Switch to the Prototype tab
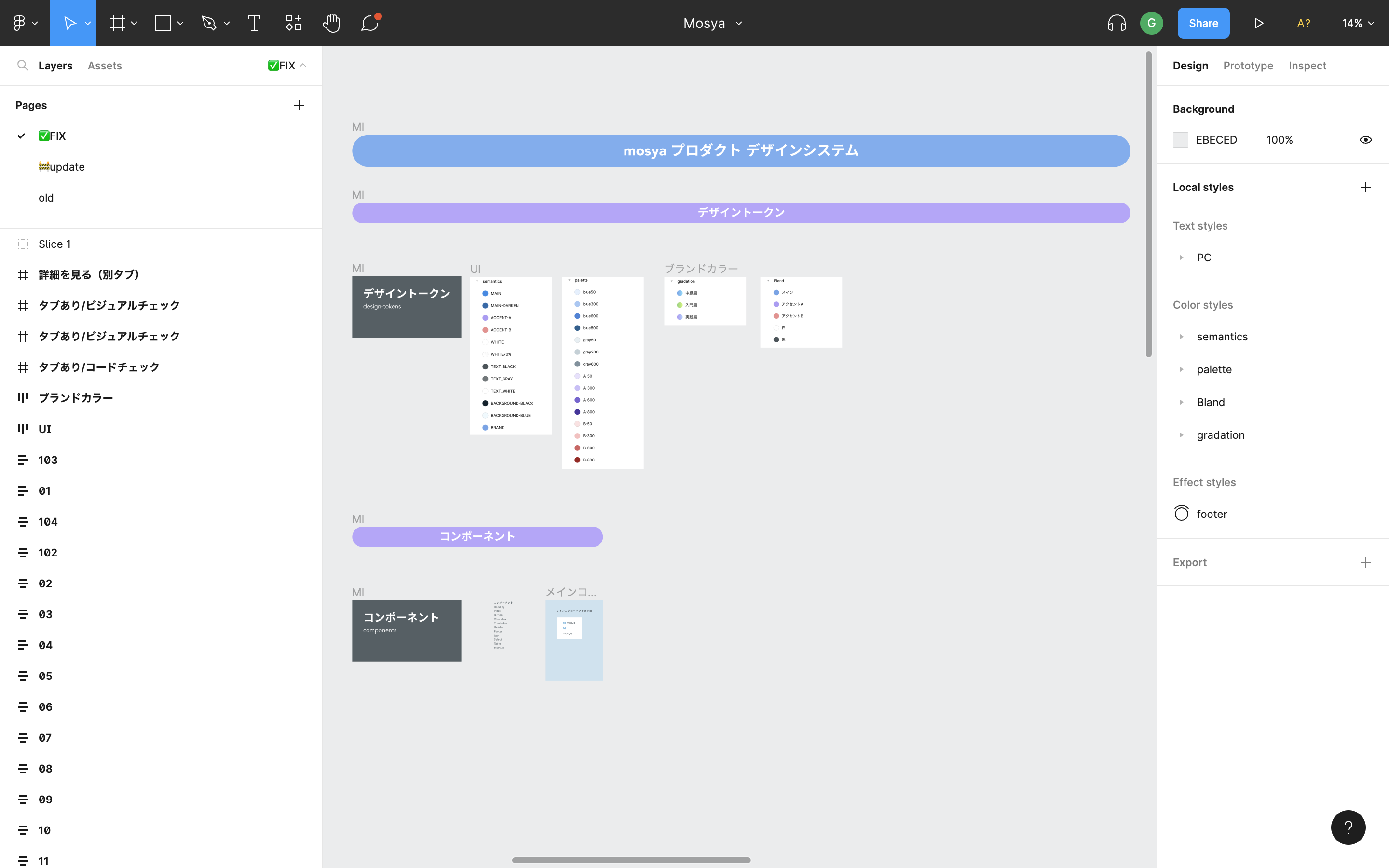Image resolution: width=1389 pixels, height=868 pixels. (x=1248, y=66)
